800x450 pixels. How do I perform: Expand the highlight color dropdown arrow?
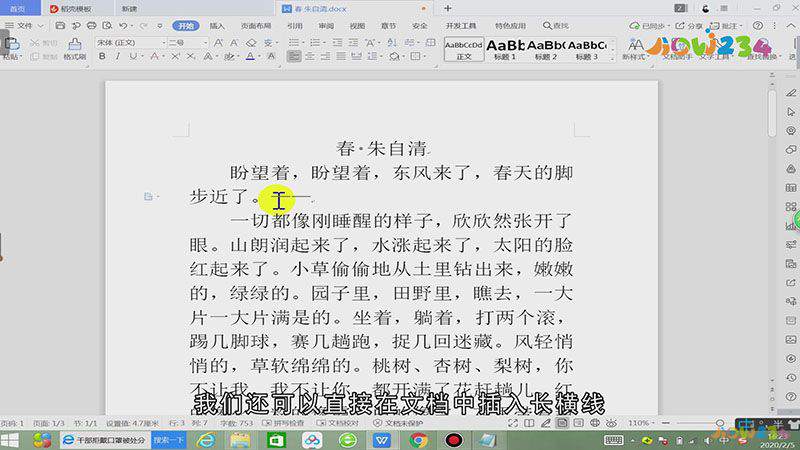pyautogui.click(x=238, y=56)
